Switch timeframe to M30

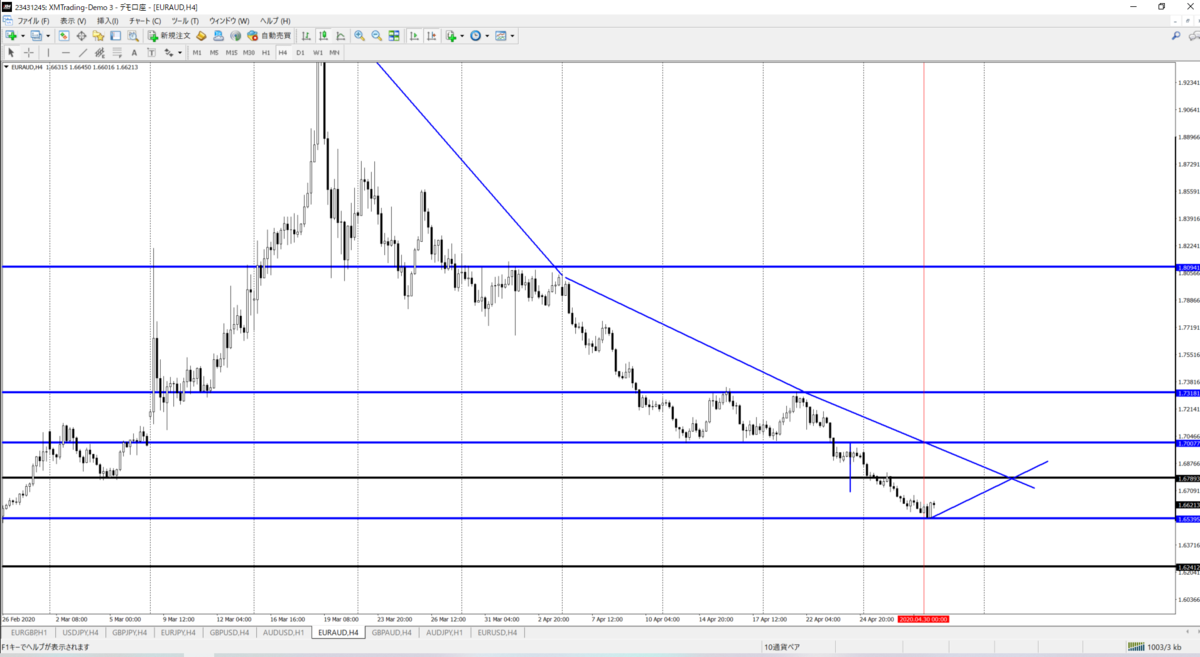coord(249,52)
